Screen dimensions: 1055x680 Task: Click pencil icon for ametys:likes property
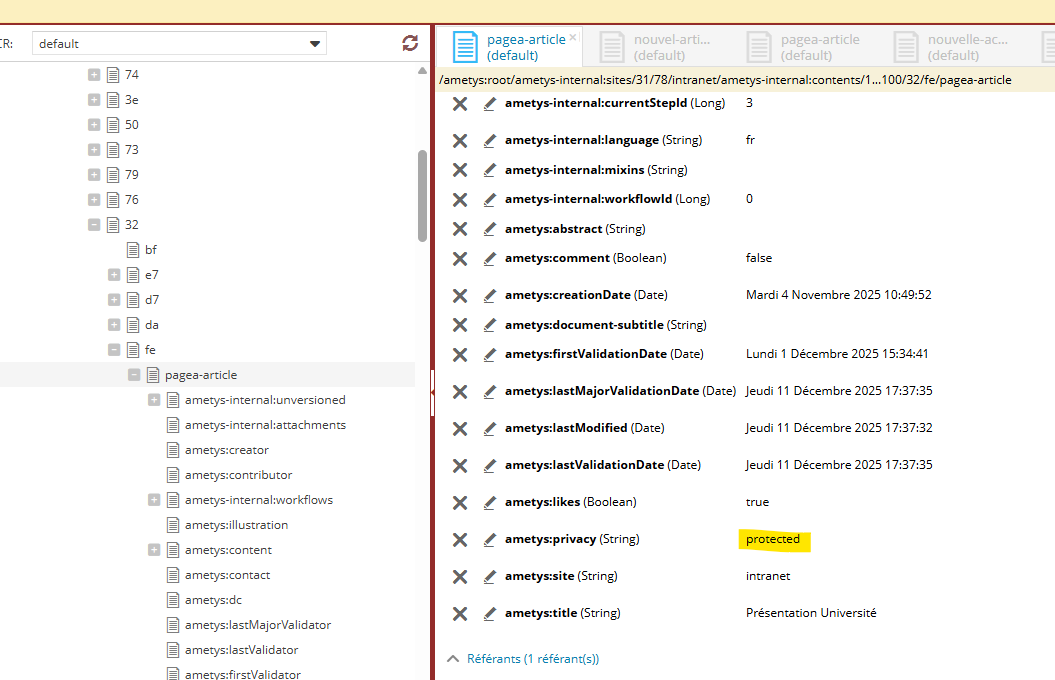click(490, 502)
